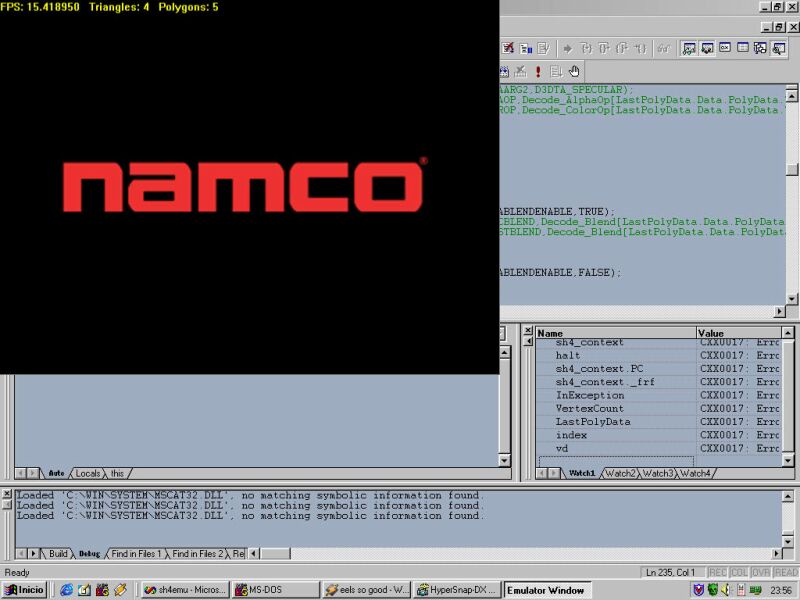This screenshot has height=600, width=800.
Task: Select the Watch3 tab
Action: click(x=658, y=473)
